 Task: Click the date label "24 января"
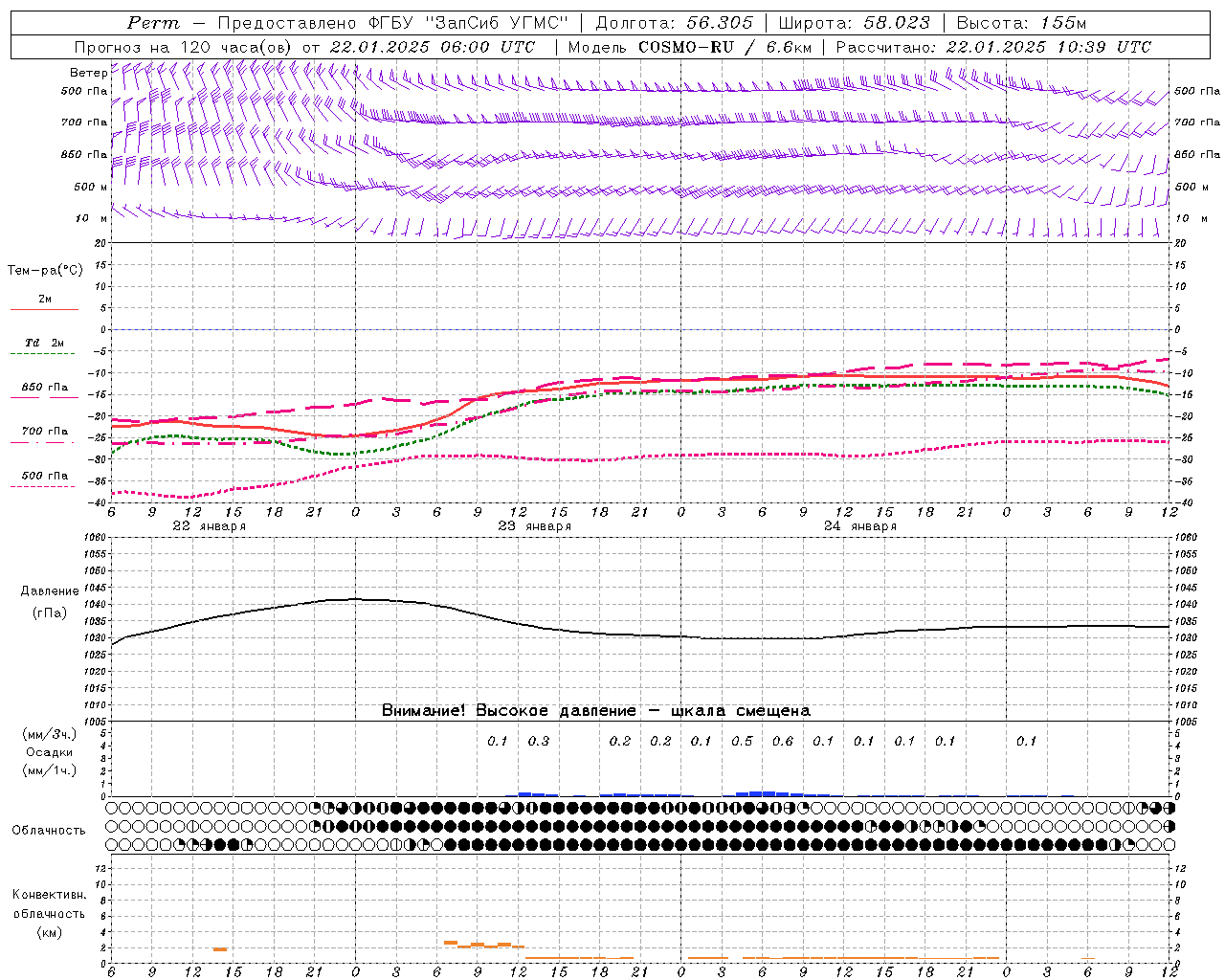pyautogui.click(x=859, y=526)
